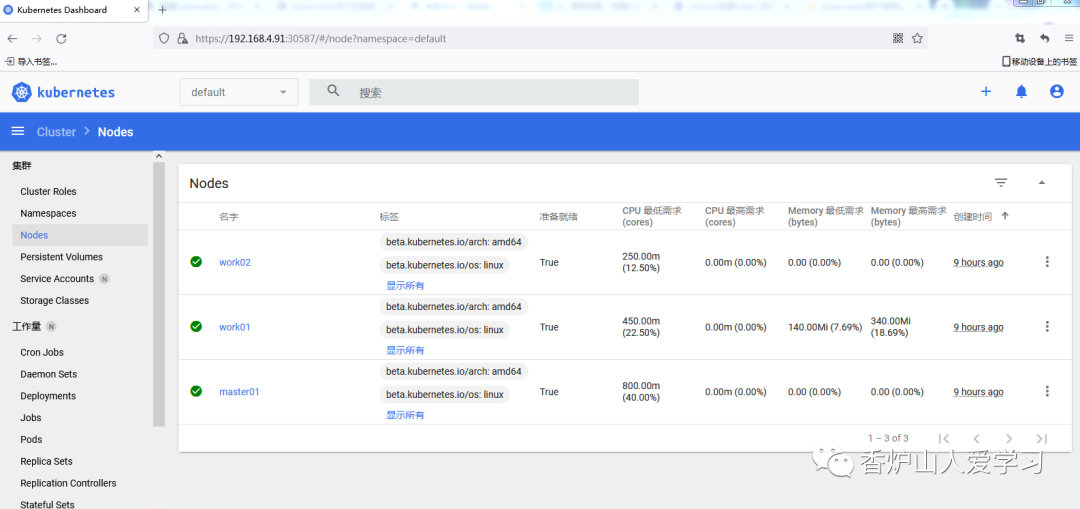Open the notifications bell

click(1021, 92)
